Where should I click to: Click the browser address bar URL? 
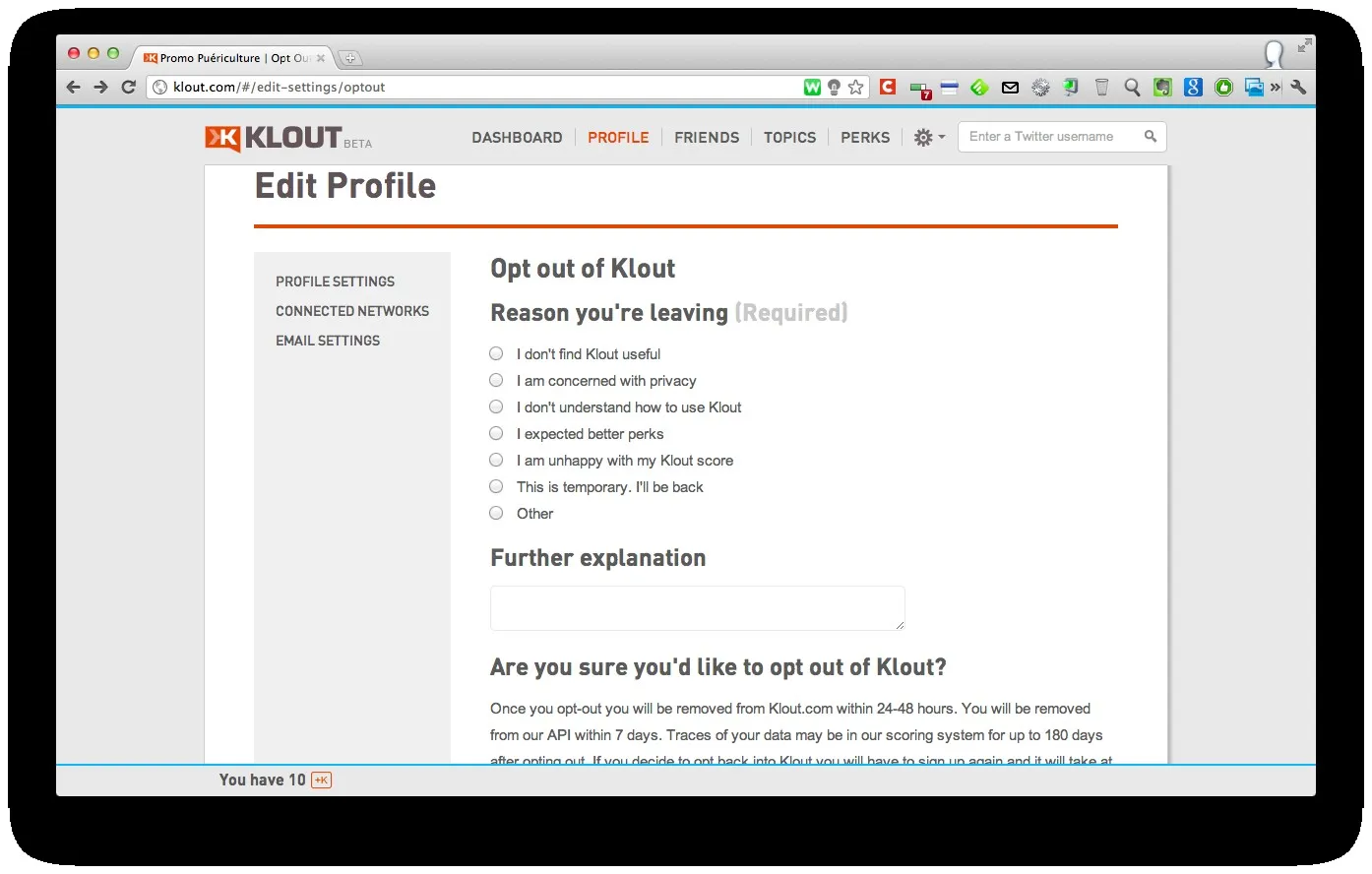(280, 87)
